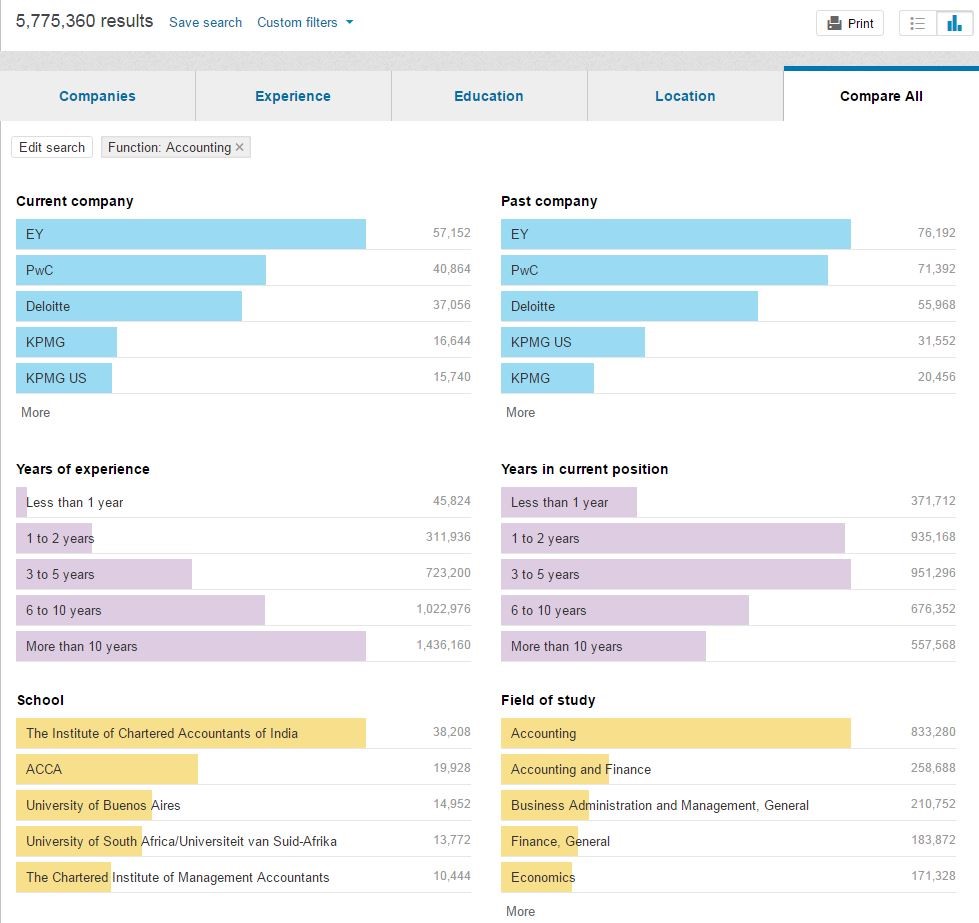Expand More under Past company
This screenshot has width=979, height=923.
[520, 413]
